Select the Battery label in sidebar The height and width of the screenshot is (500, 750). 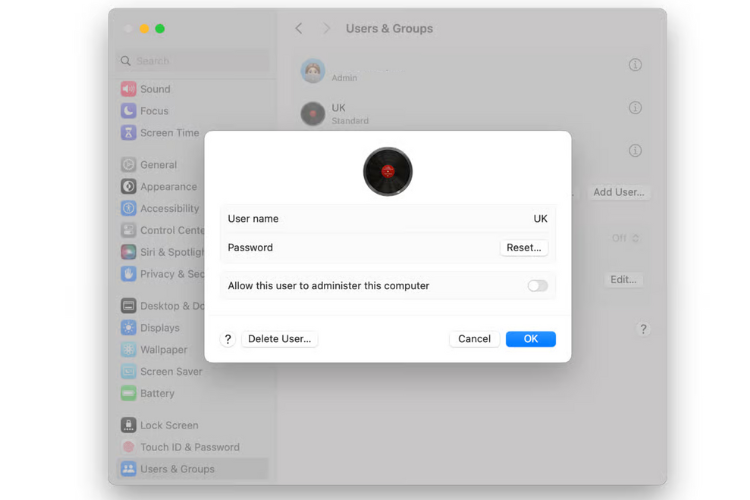coord(157,393)
